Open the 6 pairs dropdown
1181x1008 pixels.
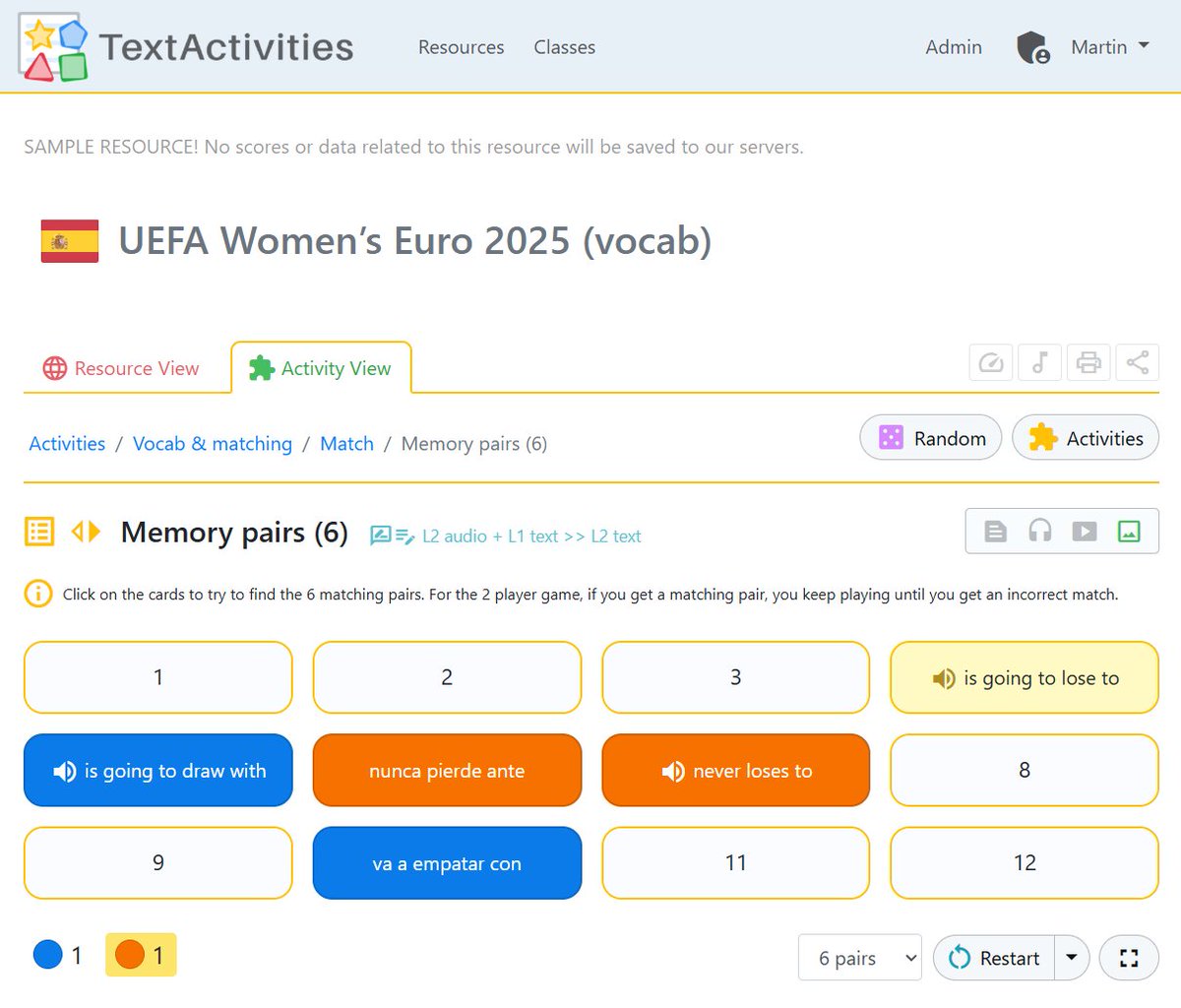(860, 958)
